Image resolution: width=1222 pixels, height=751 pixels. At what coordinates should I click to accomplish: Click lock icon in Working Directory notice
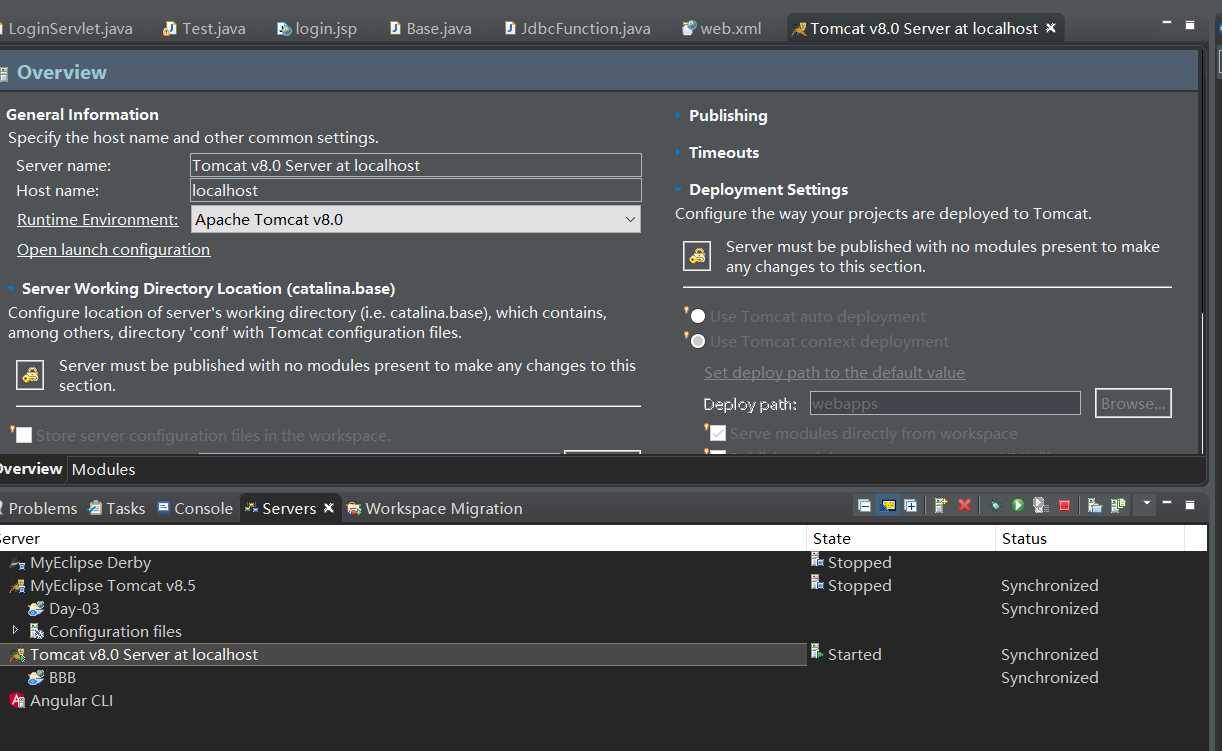(x=31, y=375)
